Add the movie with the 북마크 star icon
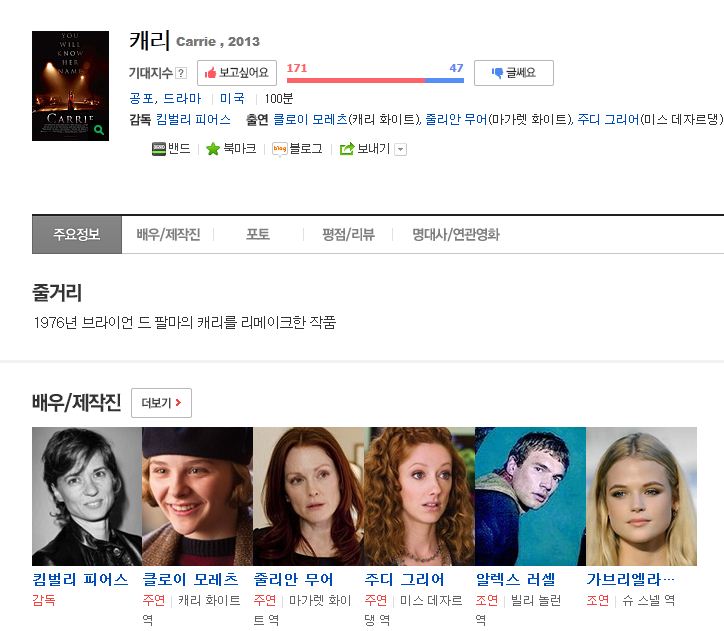This screenshot has height=631, width=724. (x=212, y=149)
